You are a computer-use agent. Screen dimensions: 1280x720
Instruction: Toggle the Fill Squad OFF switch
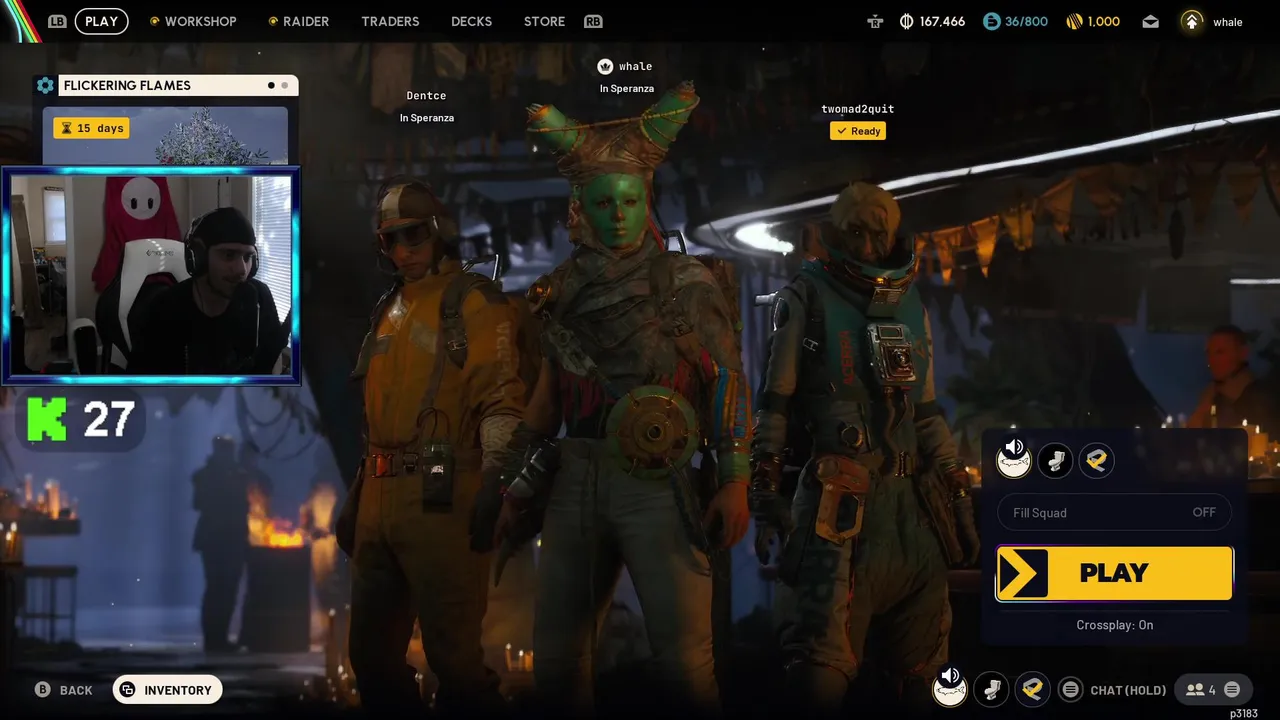pos(1114,512)
